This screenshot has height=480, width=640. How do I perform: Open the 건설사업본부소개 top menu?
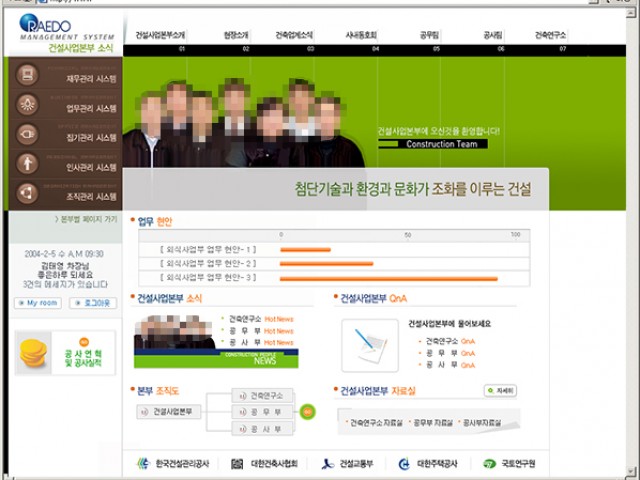pos(160,34)
